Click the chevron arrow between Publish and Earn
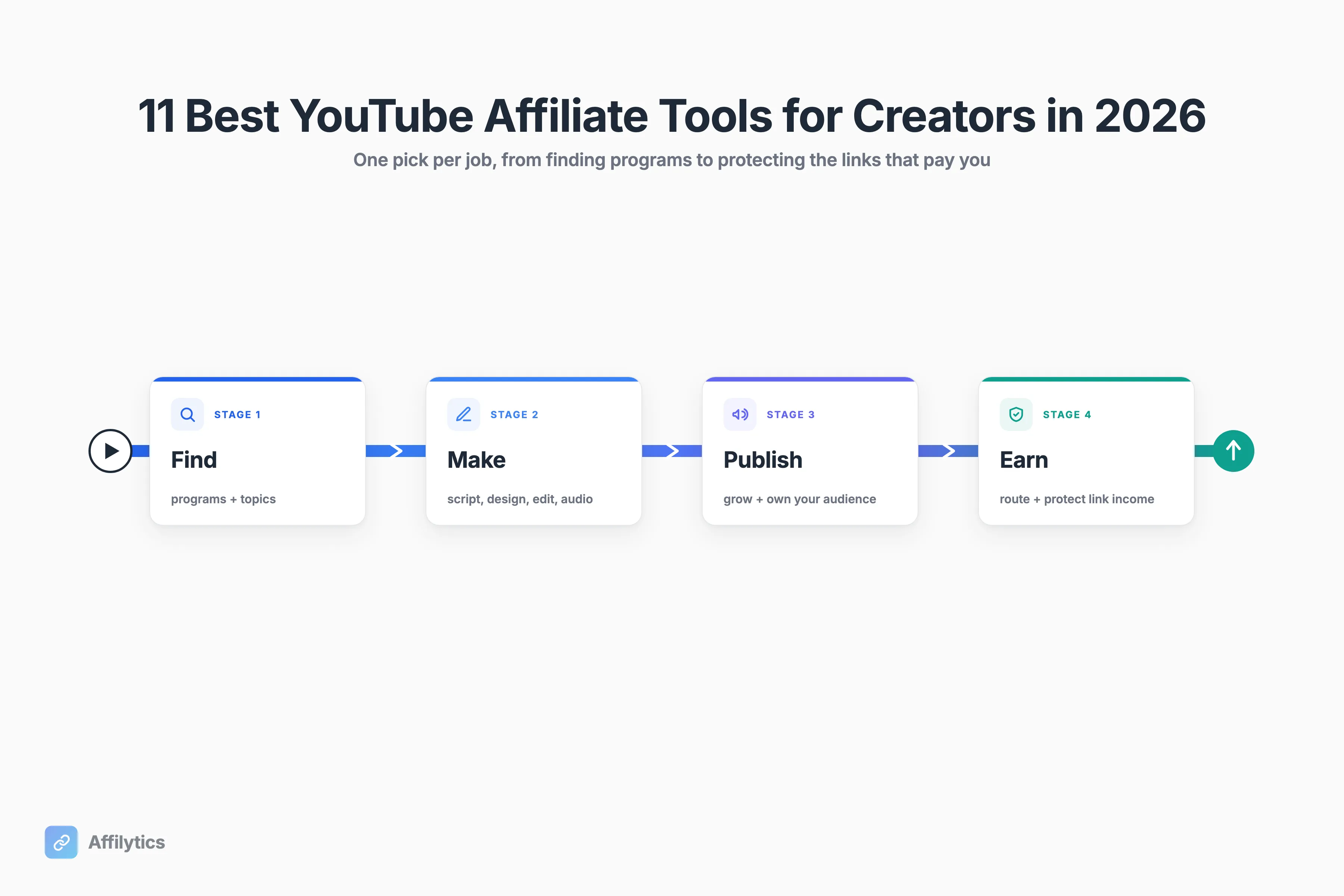Viewport: 1344px width, 896px height. (x=949, y=451)
